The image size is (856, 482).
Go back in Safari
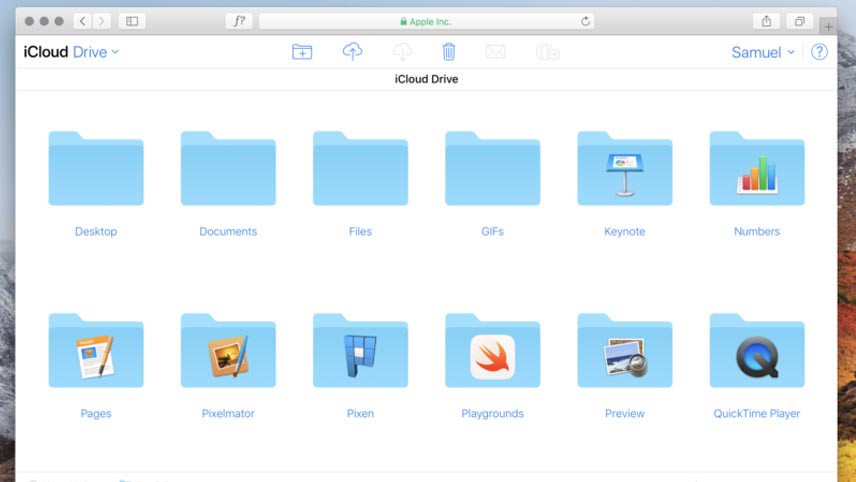82,21
